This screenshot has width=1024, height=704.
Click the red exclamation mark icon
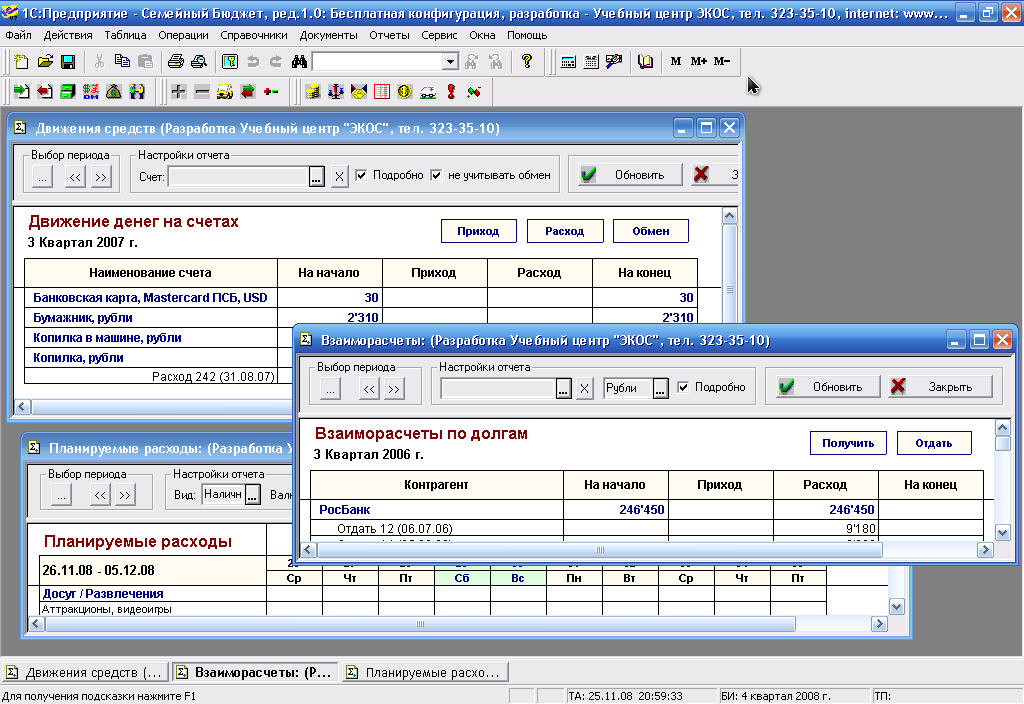pos(451,91)
